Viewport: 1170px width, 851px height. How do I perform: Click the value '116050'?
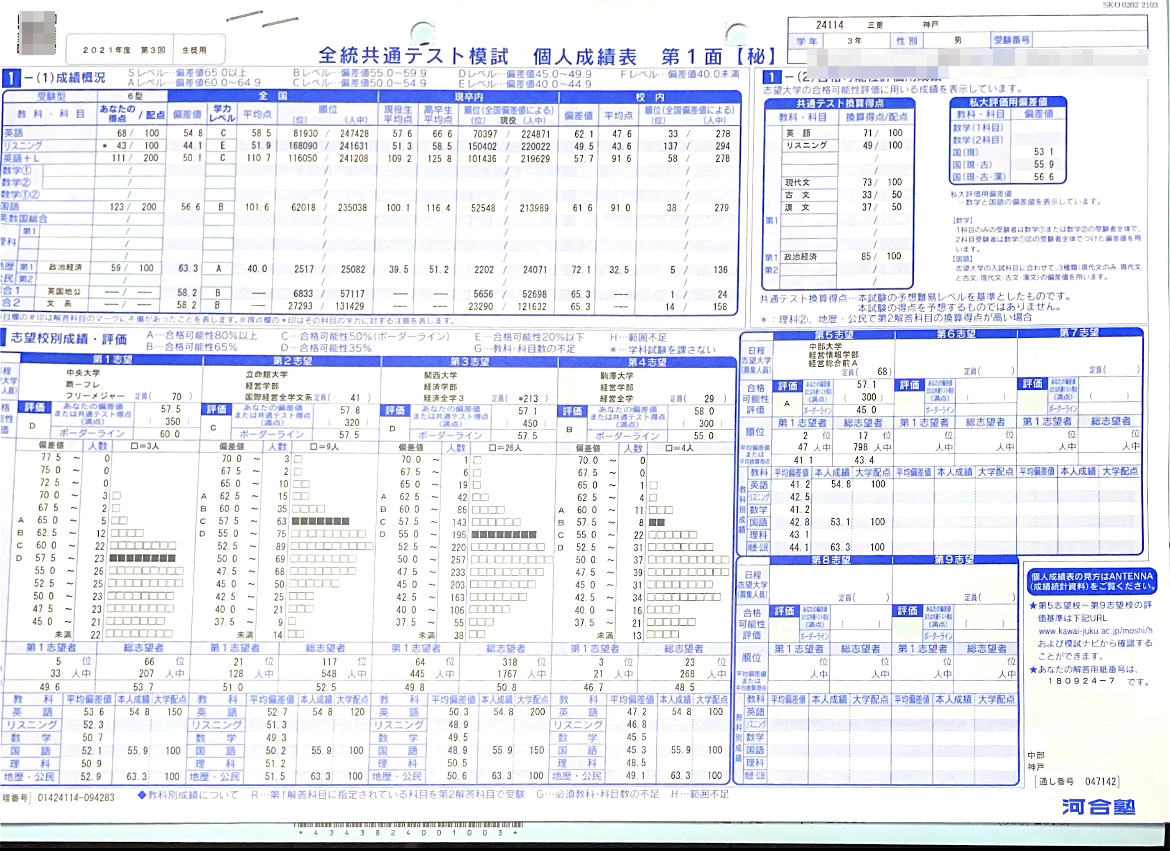point(303,158)
